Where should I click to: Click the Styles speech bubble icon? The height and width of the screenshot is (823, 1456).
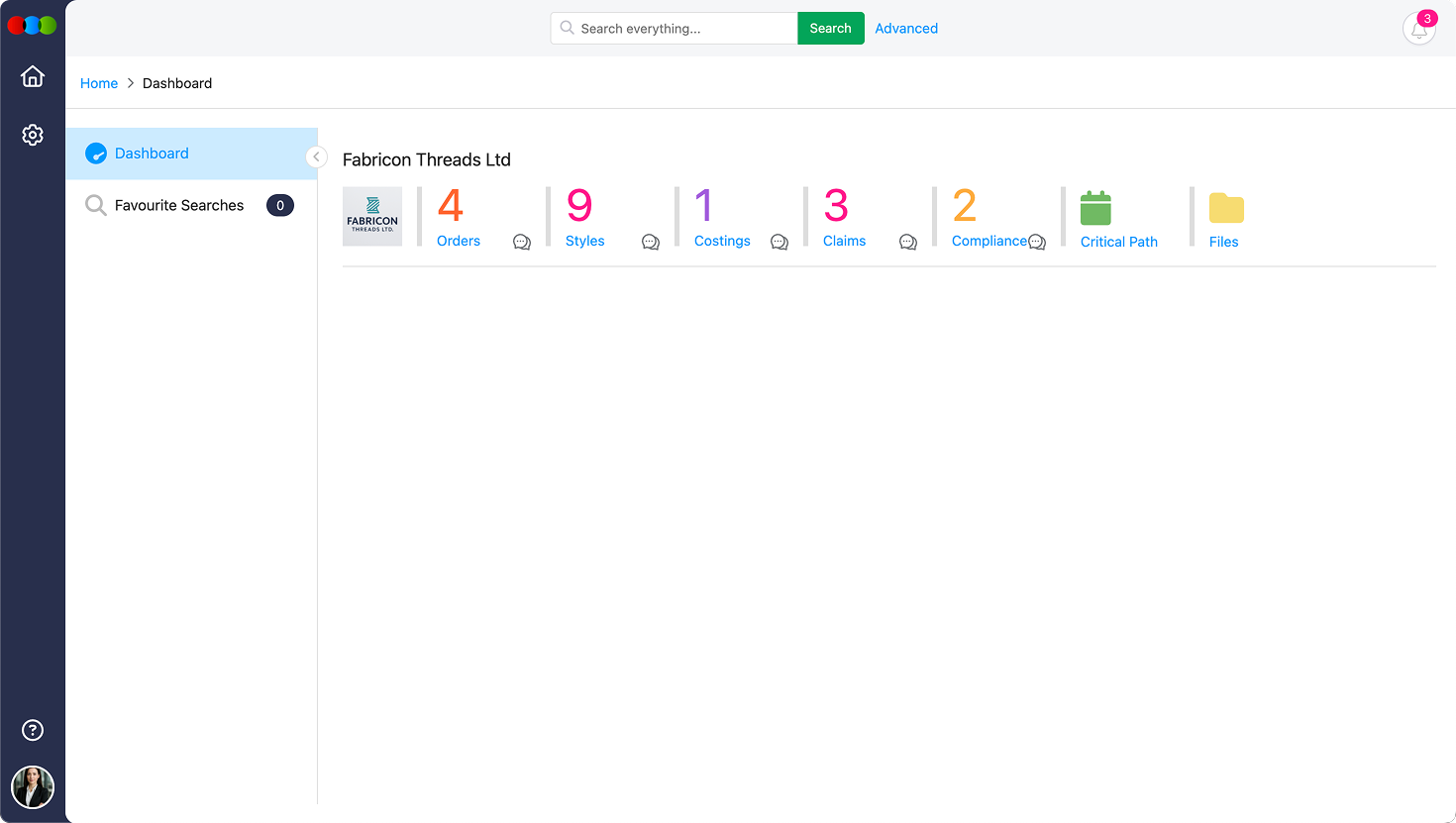pos(651,242)
